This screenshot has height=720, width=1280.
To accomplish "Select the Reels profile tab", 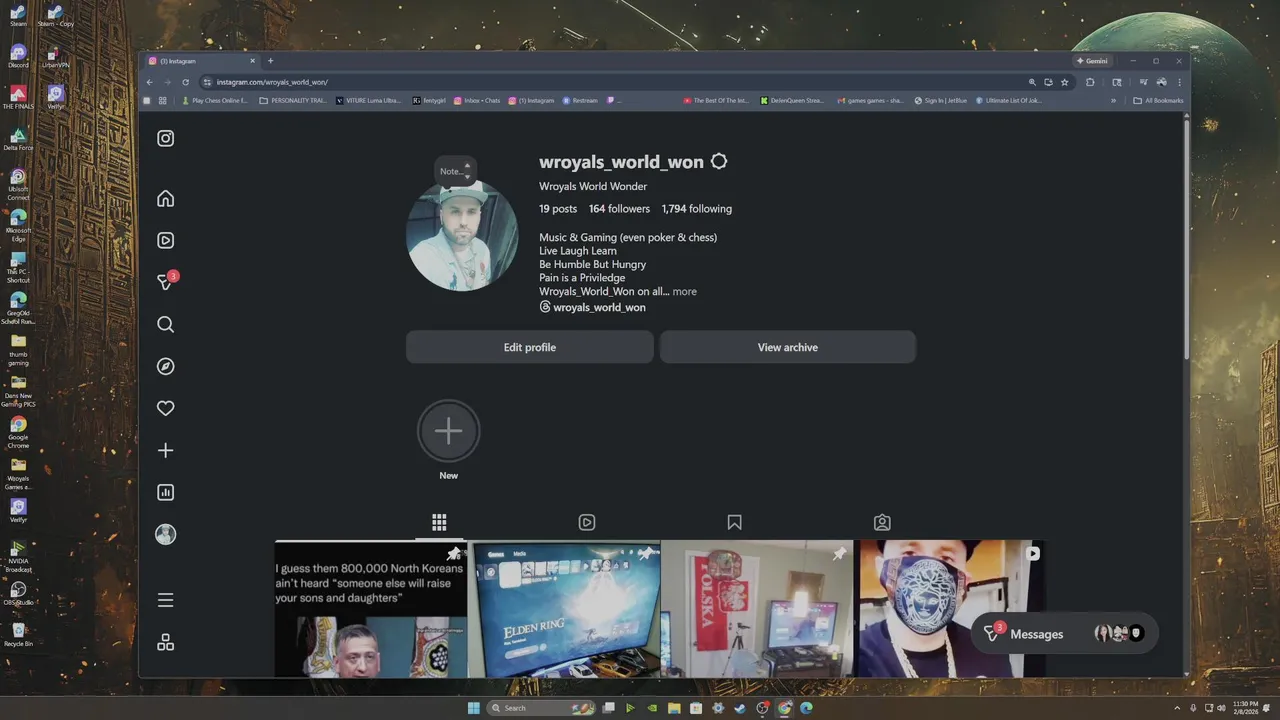I will click(587, 522).
